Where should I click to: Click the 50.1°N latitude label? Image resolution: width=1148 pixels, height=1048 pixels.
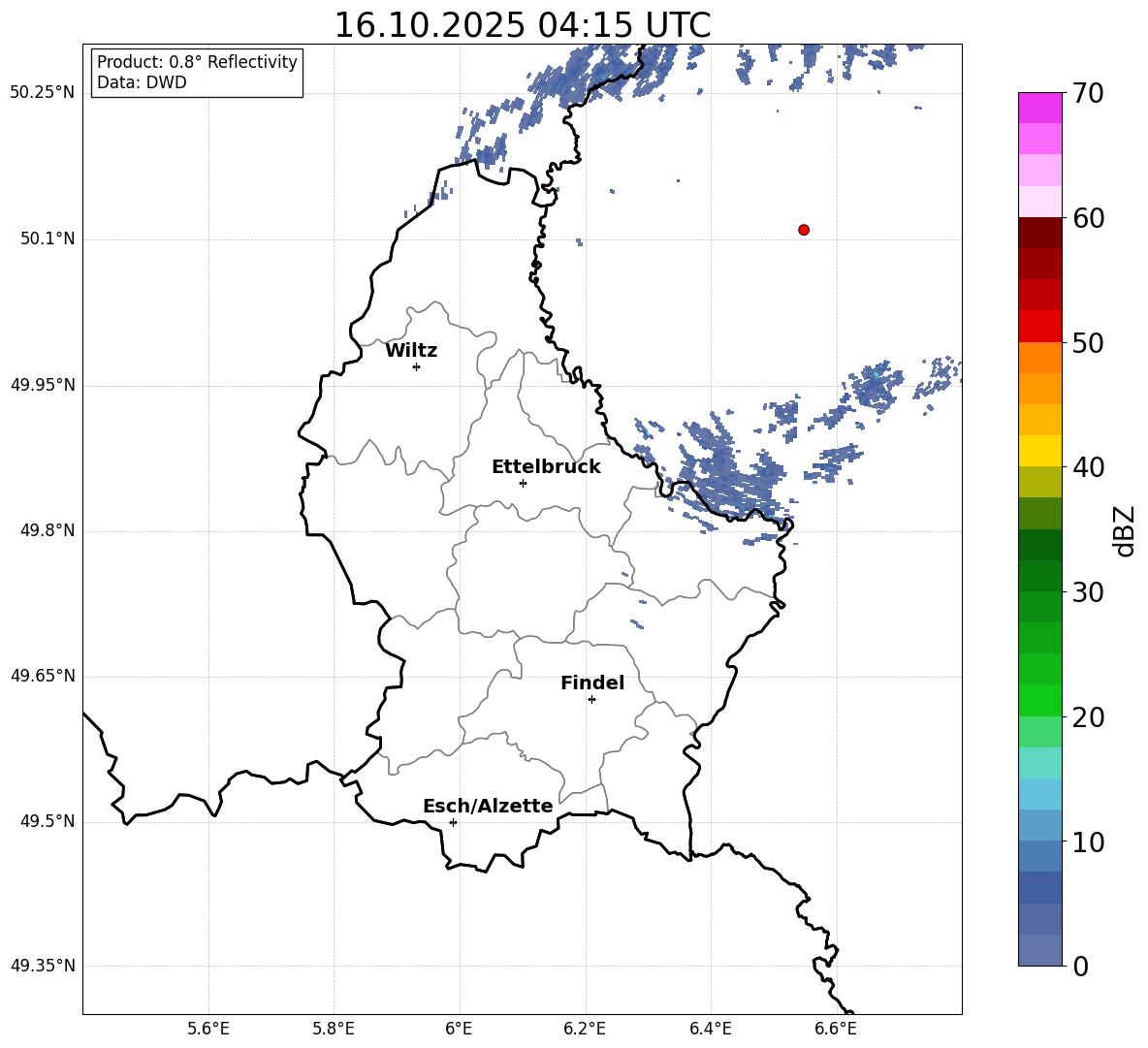click(48, 238)
